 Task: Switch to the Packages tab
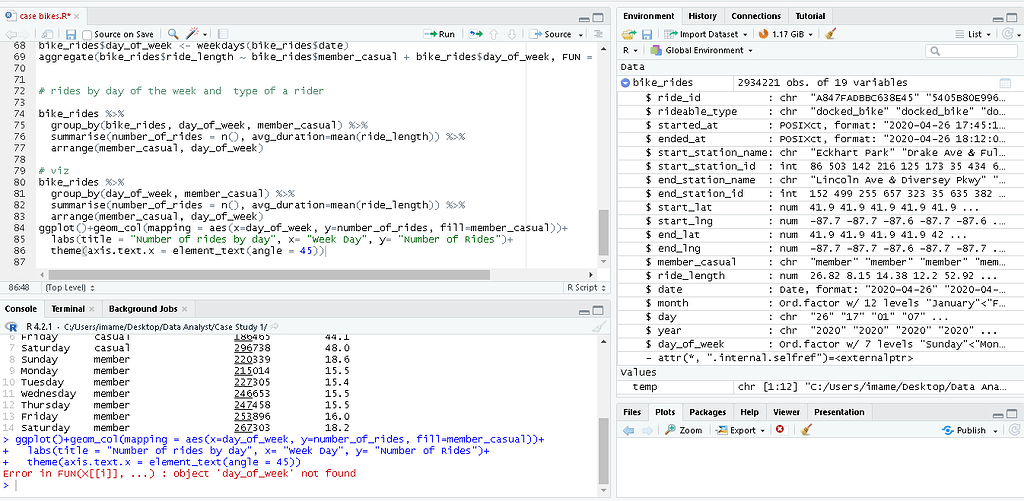[x=707, y=412]
